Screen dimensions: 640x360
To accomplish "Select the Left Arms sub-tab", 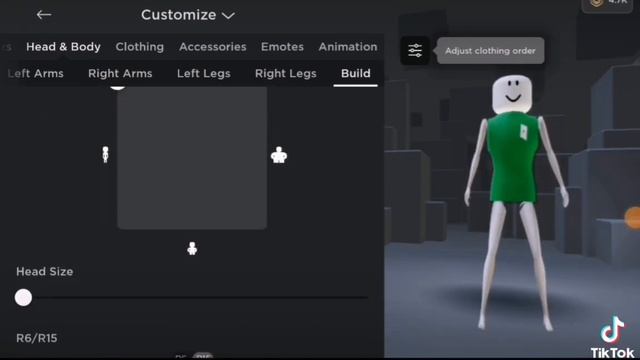I will [x=36, y=73].
